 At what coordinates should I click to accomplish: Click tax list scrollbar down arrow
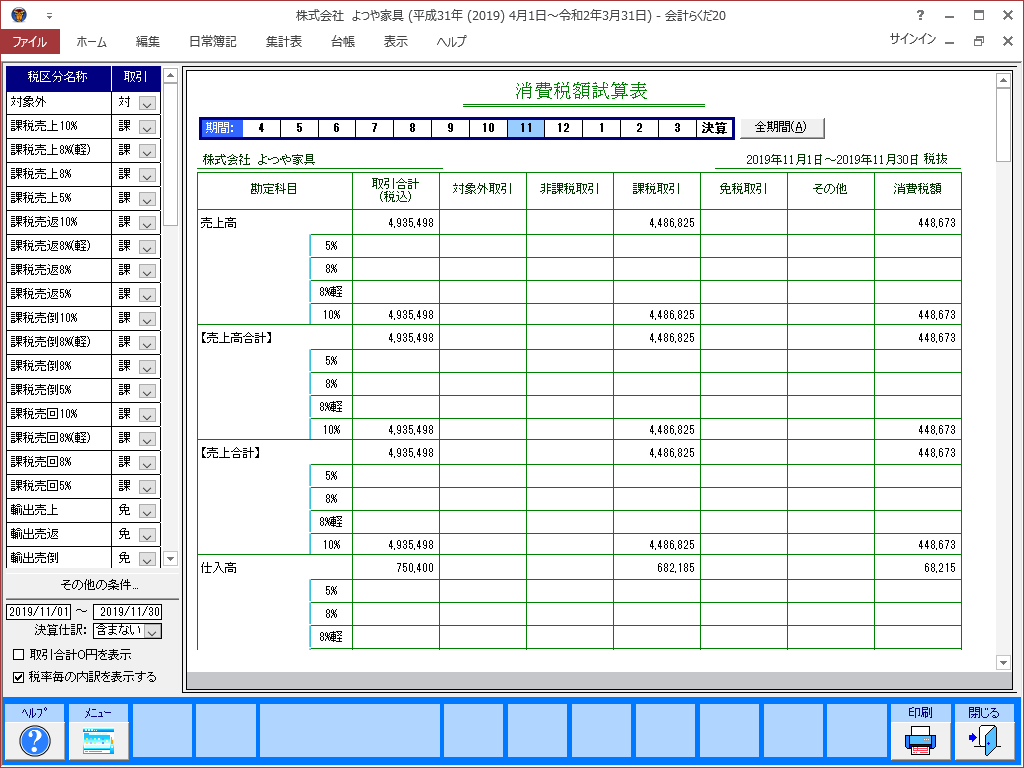(170, 558)
